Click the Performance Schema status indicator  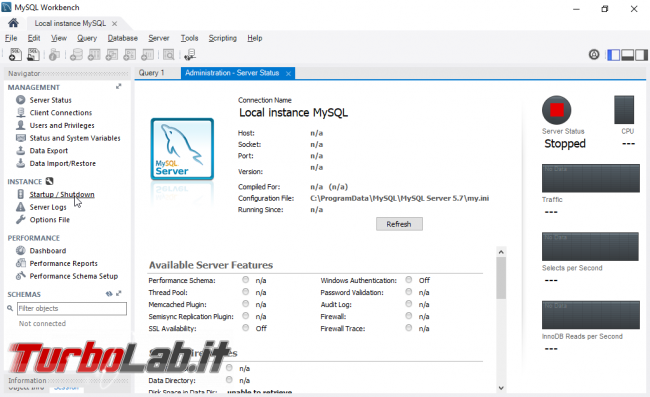(x=245, y=280)
